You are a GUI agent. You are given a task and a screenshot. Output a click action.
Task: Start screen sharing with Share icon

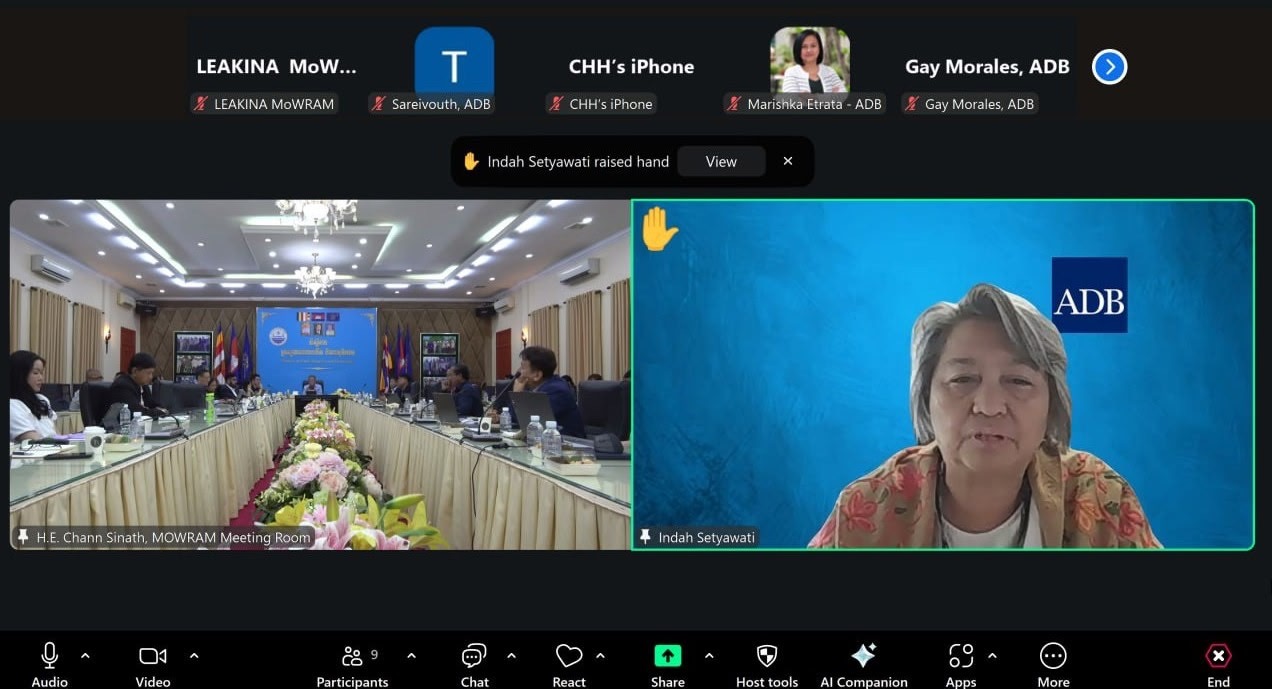pyautogui.click(x=667, y=656)
